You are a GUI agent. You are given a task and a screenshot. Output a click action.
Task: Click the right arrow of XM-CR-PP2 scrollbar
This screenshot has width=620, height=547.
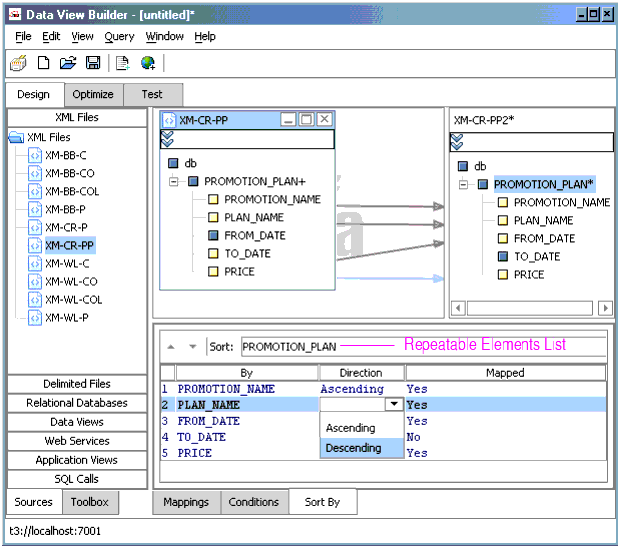605,308
